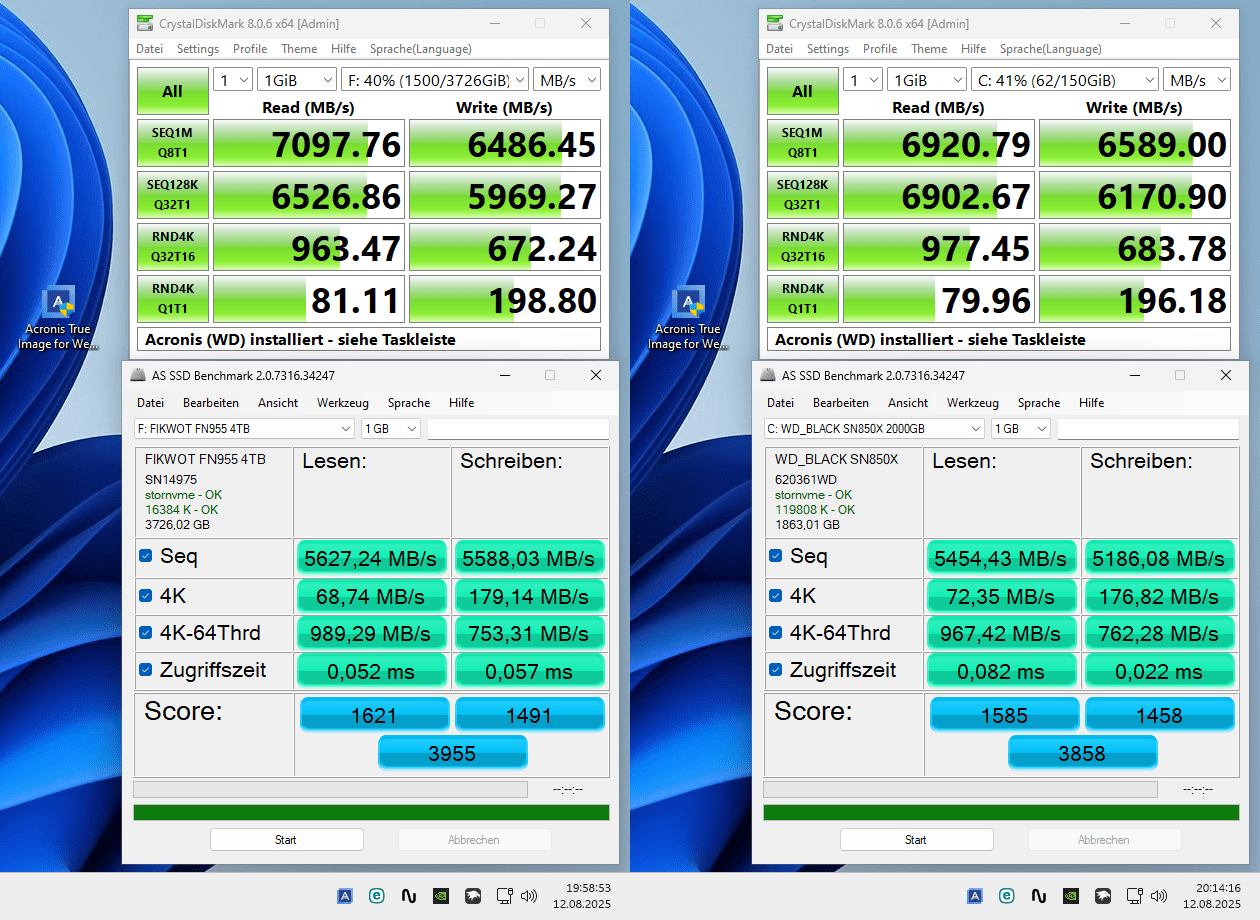Click the total score value 3955
The height and width of the screenshot is (920, 1260).
point(452,753)
